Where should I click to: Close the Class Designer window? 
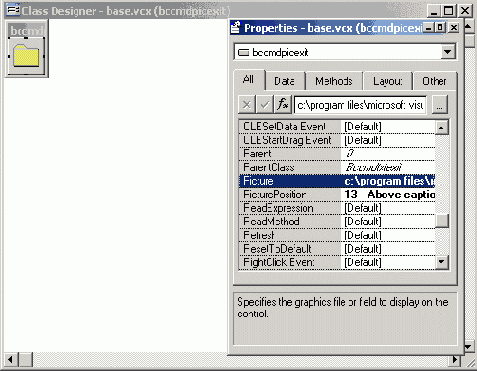pos(464,11)
